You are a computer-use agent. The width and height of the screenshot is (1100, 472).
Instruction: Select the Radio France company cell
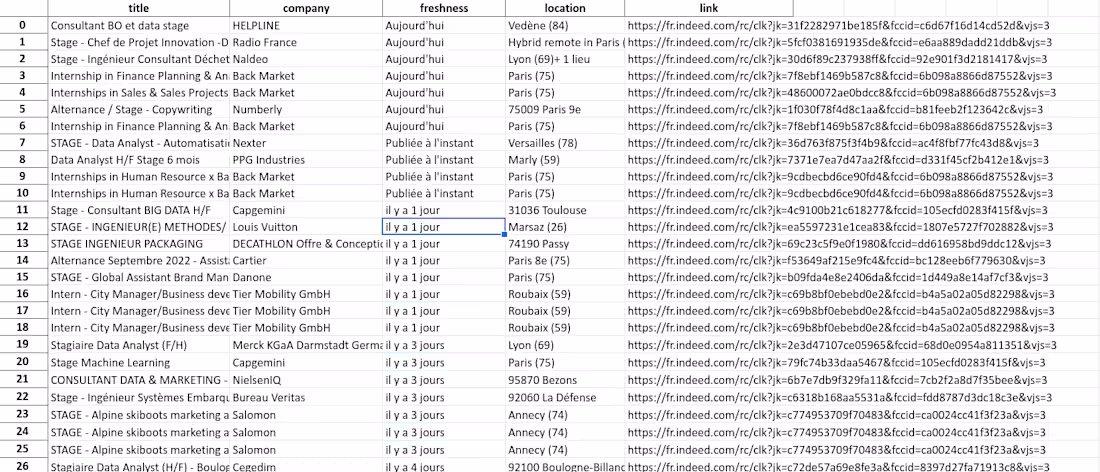click(x=263, y=42)
